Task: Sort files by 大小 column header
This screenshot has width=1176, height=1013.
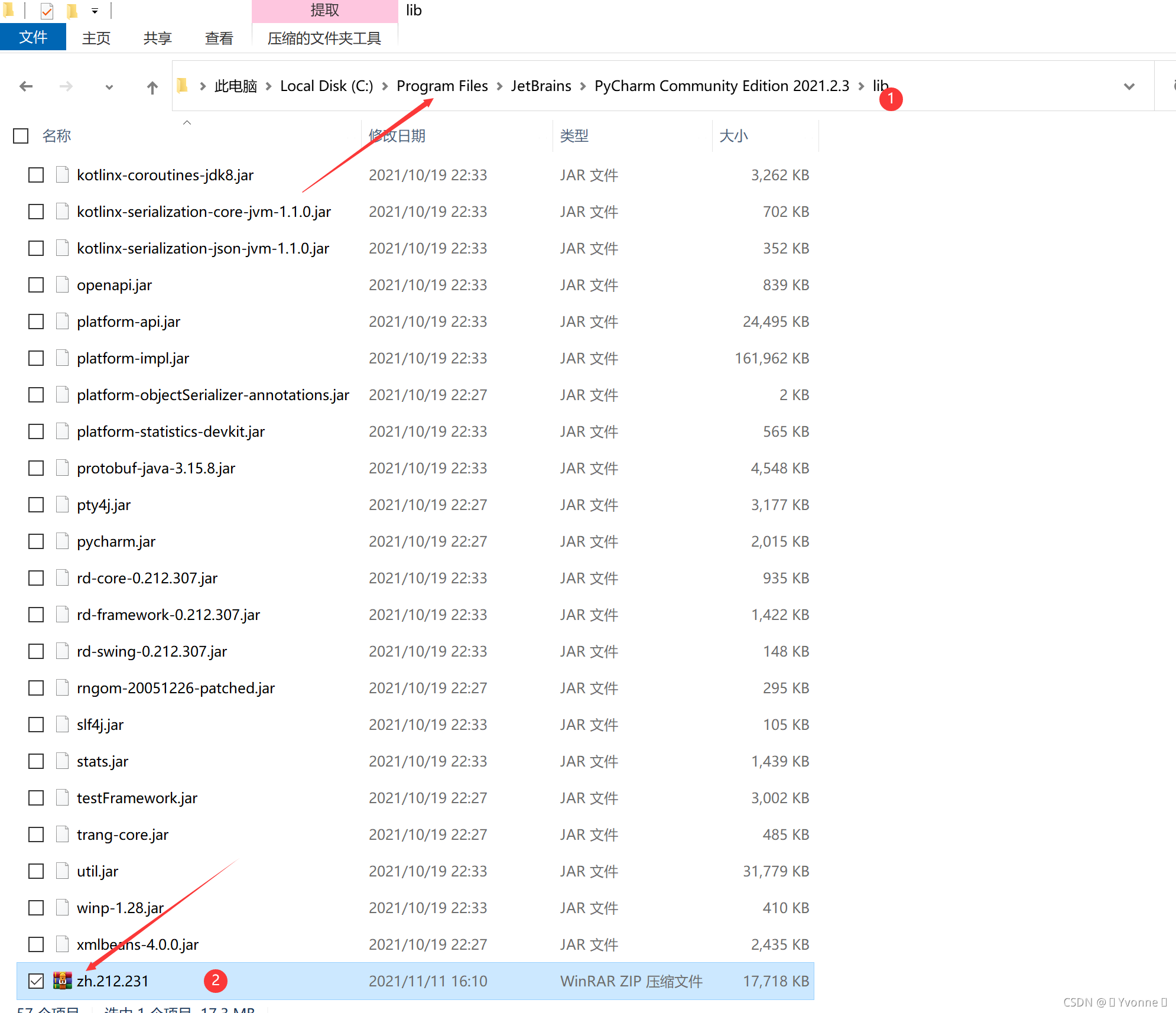Action: point(733,136)
